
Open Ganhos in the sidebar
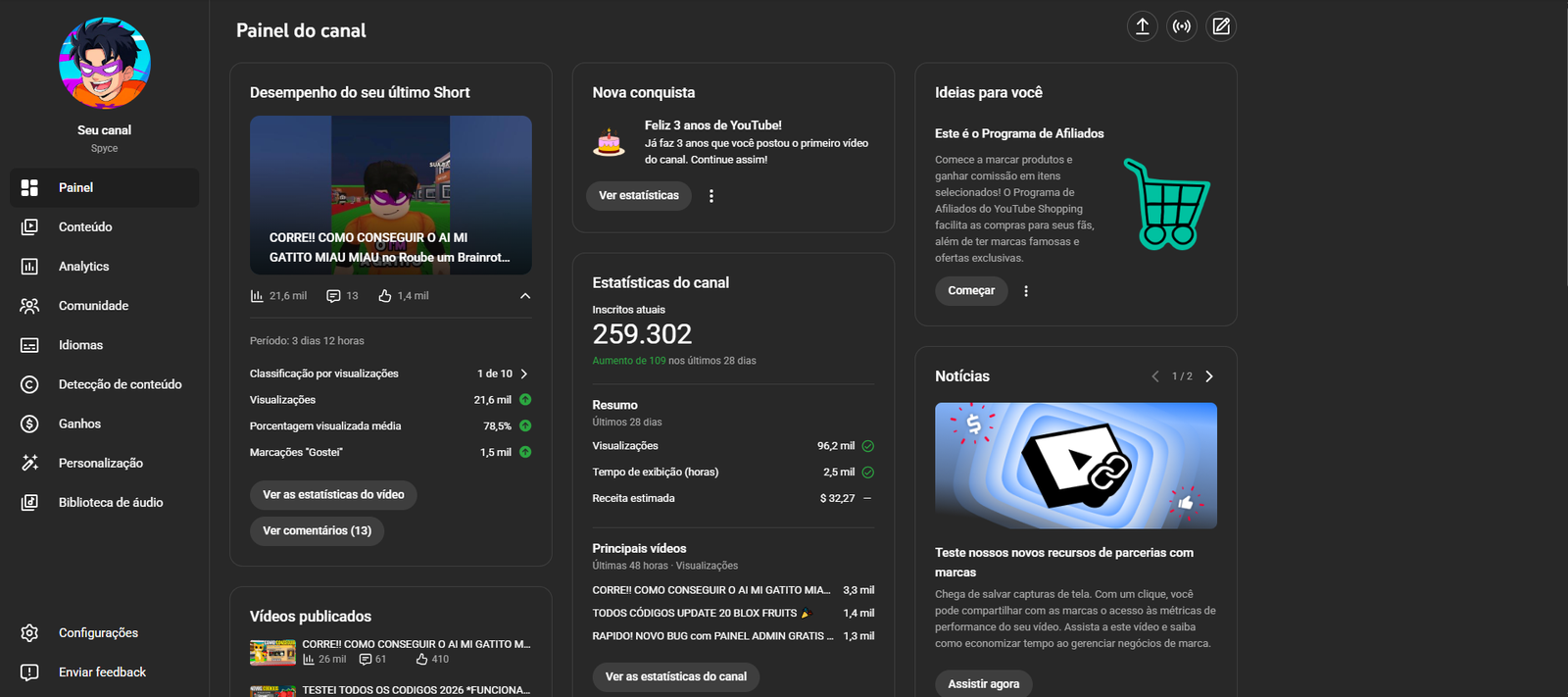click(x=79, y=423)
